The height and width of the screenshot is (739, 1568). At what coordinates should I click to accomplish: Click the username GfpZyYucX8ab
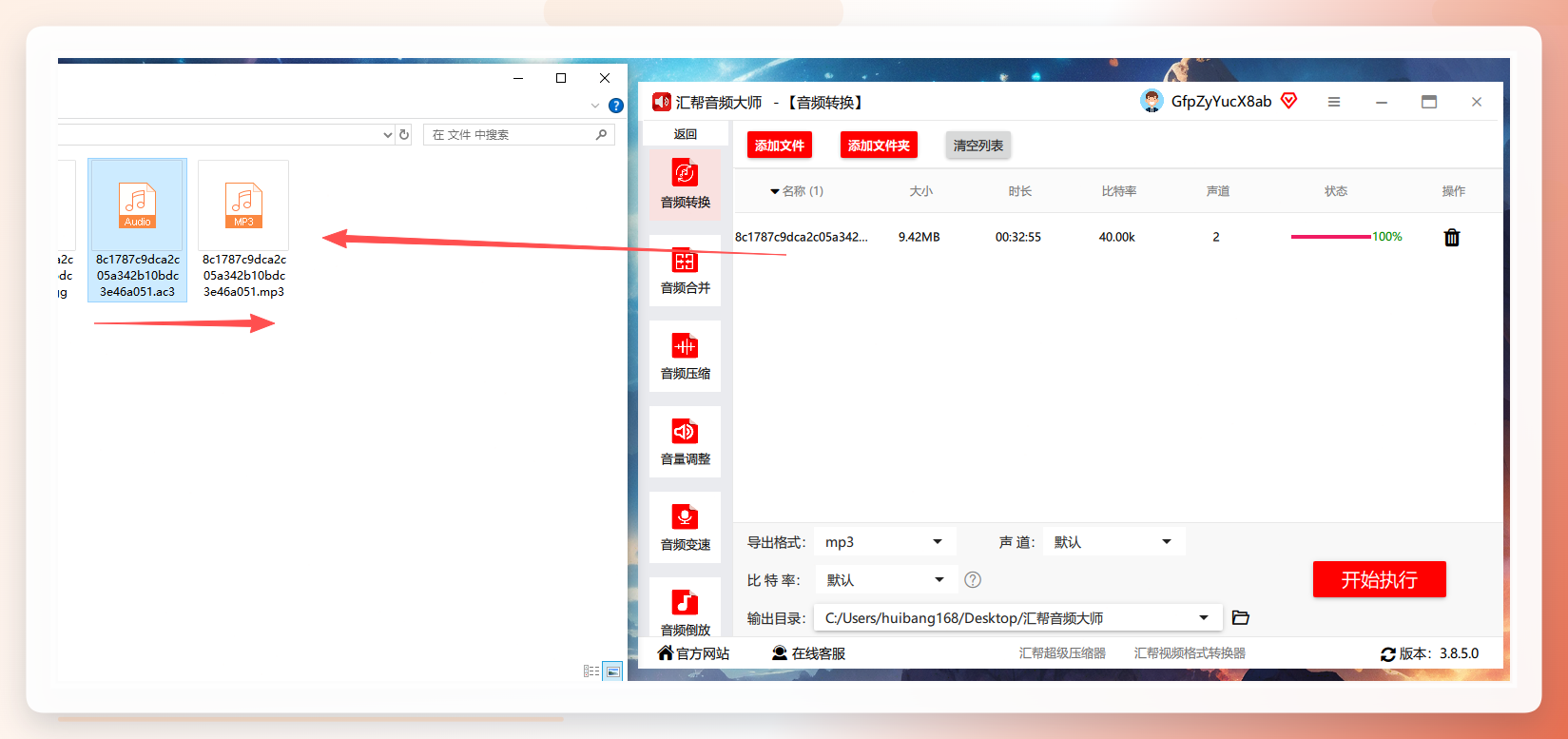1221,102
